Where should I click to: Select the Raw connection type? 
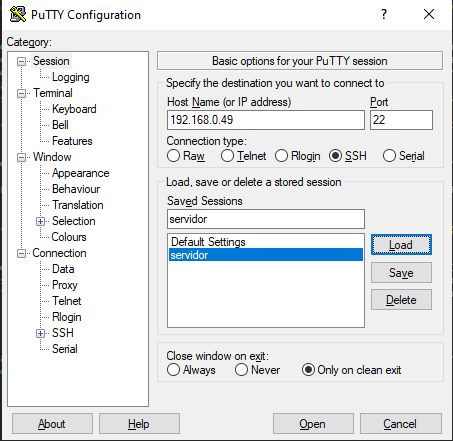[x=174, y=156]
